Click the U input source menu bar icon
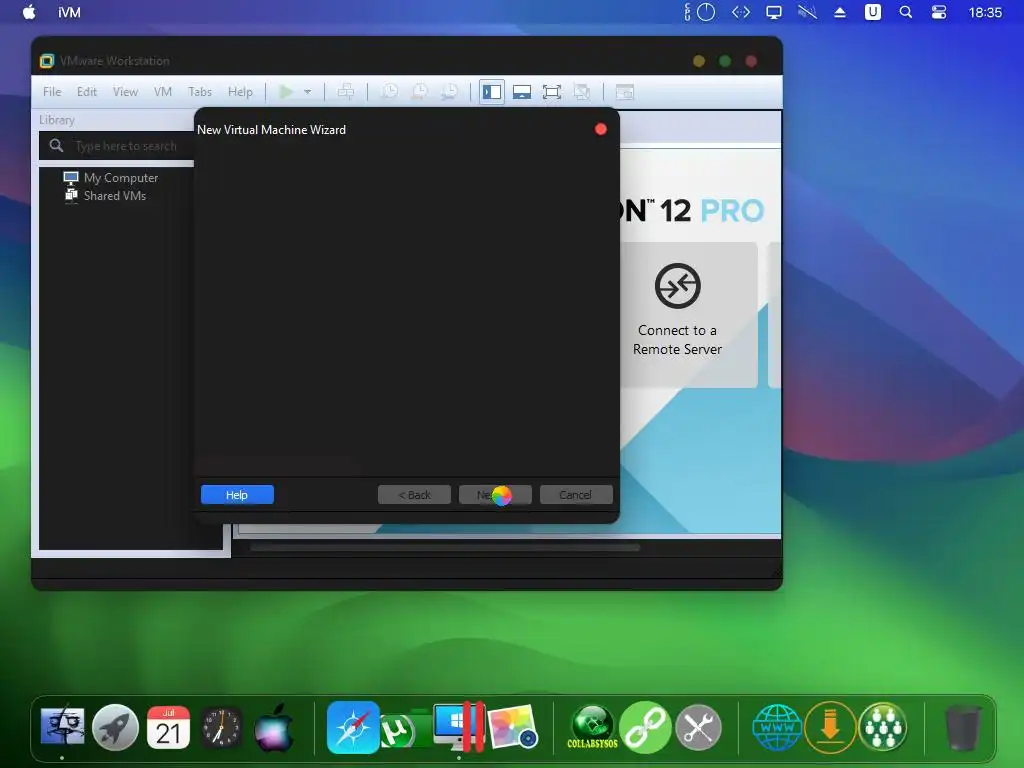The image size is (1024, 768). click(x=873, y=12)
